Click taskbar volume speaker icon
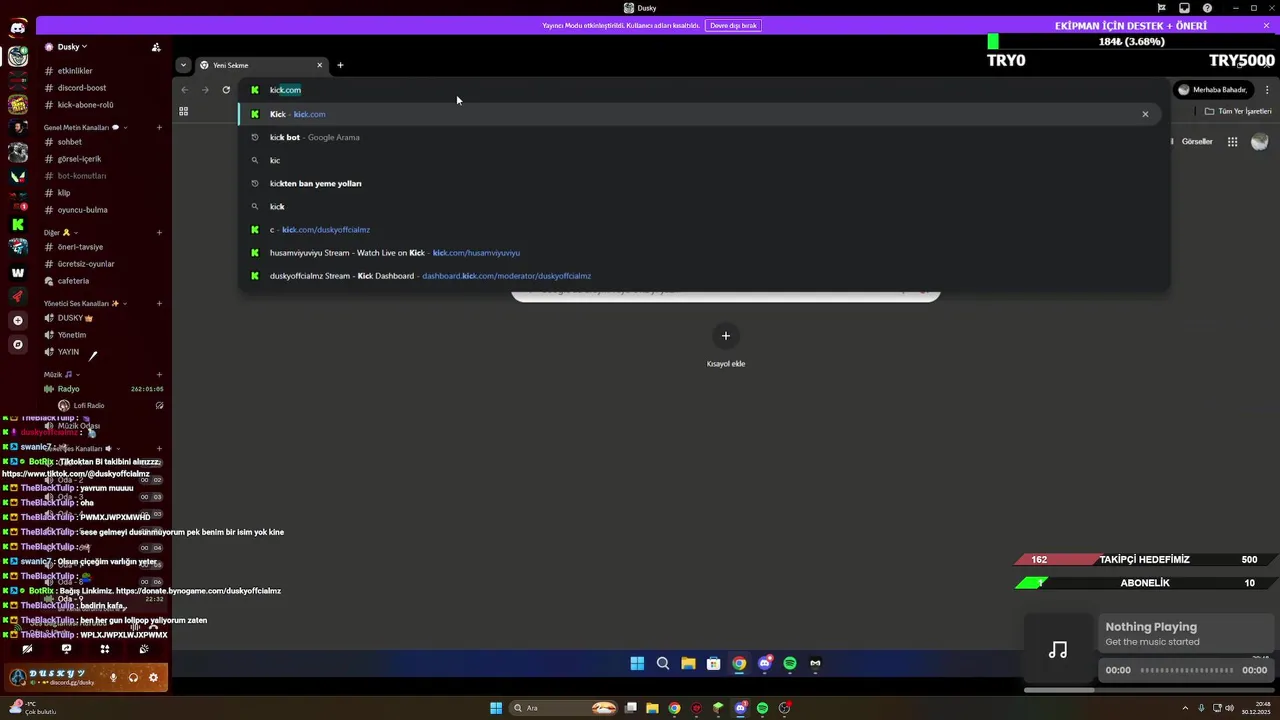The image size is (1280, 720). tap(1231, 708)
